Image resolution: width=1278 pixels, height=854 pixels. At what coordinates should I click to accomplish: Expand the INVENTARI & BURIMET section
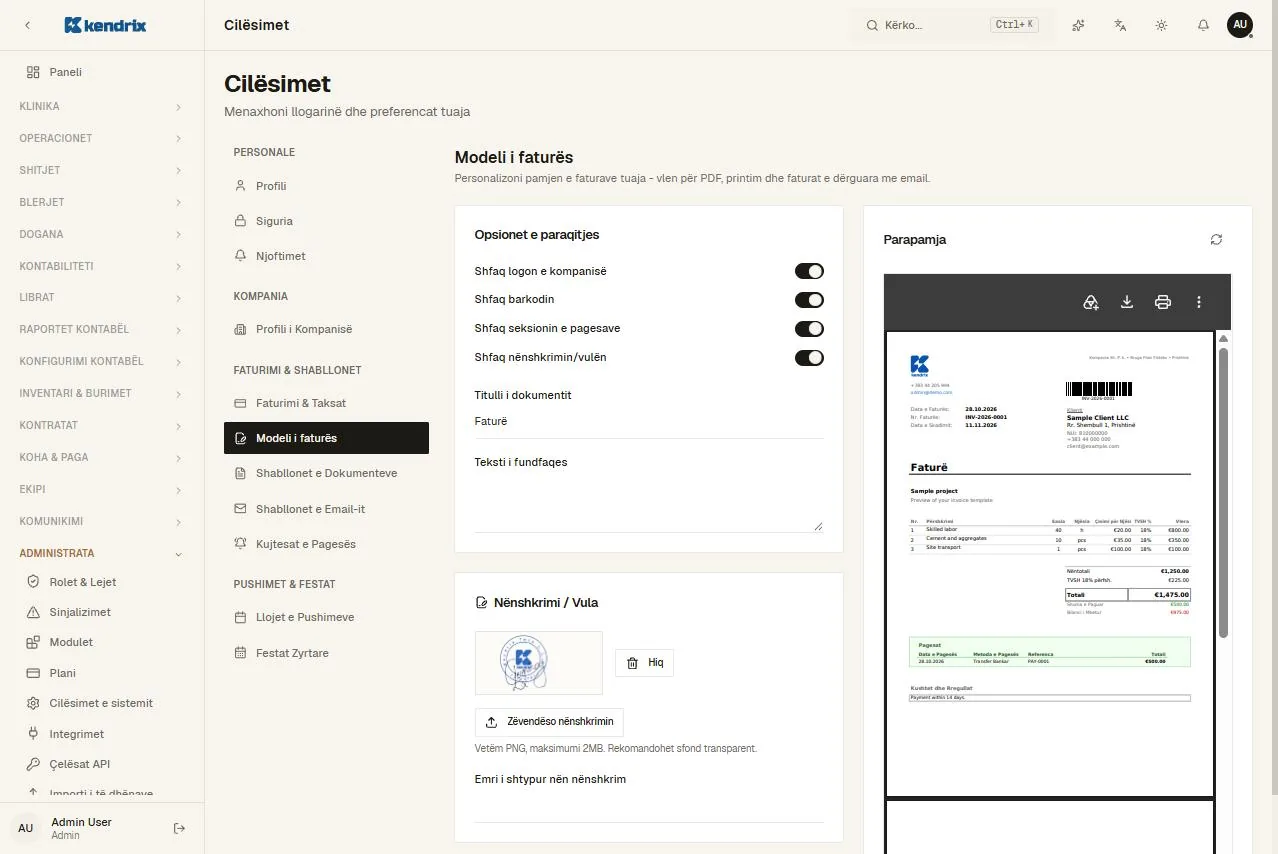(x=102, y=393)
